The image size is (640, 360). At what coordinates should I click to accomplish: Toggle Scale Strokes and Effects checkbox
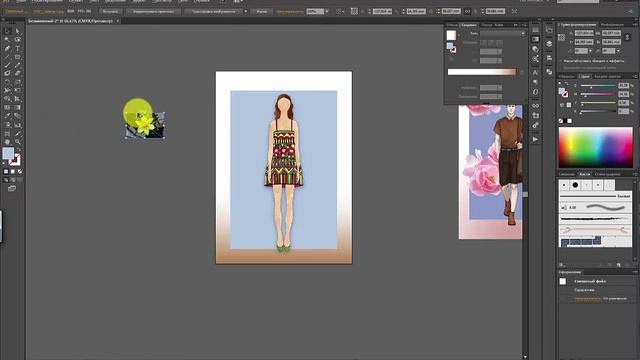(562, 61)
